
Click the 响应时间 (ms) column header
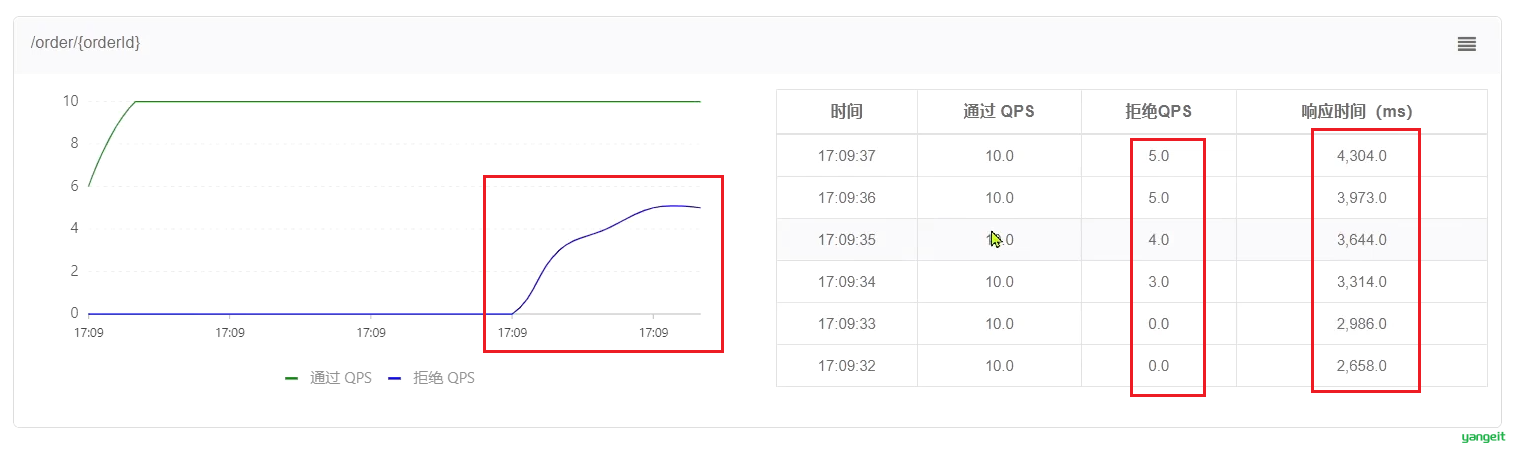[x=1362, y=112]
